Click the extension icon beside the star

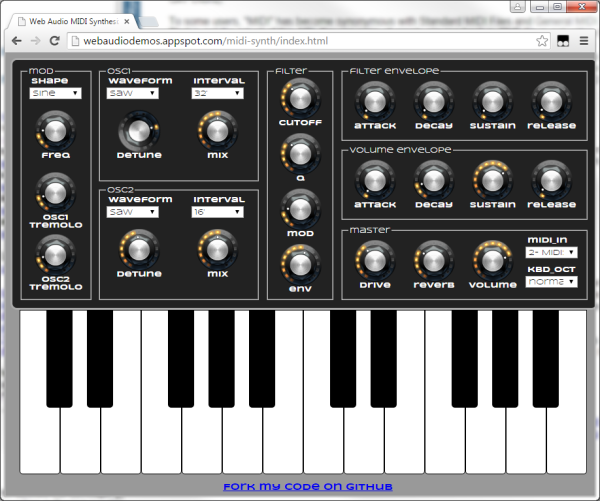pos(563,41)
